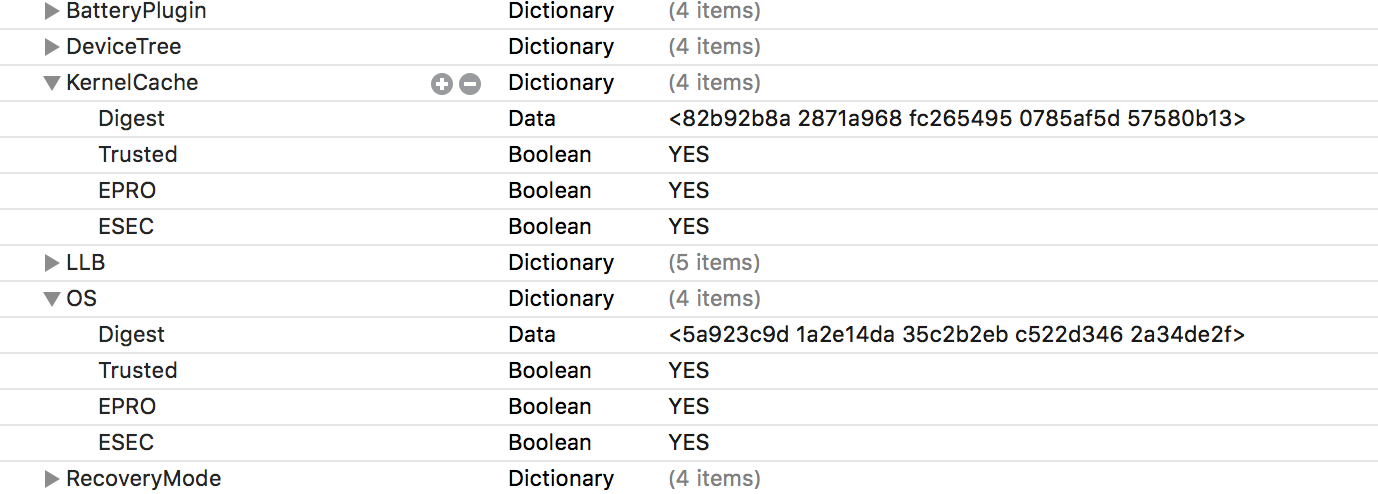Collapse the OS dictionary

pos(52,299)
